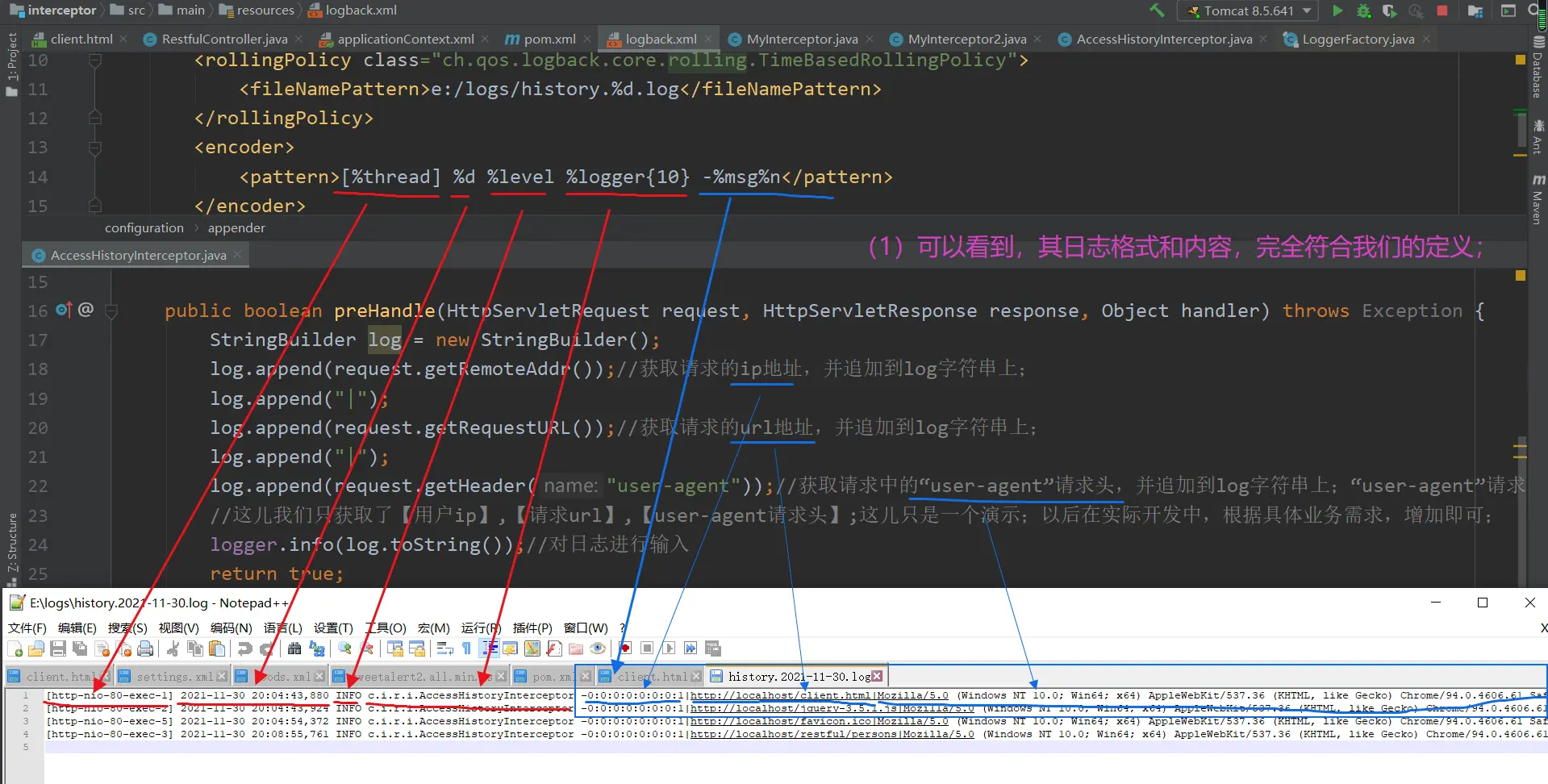The image size is (1548, 784).
Task: Switch to the pom.xml editor tab
Action: [540, 39]
